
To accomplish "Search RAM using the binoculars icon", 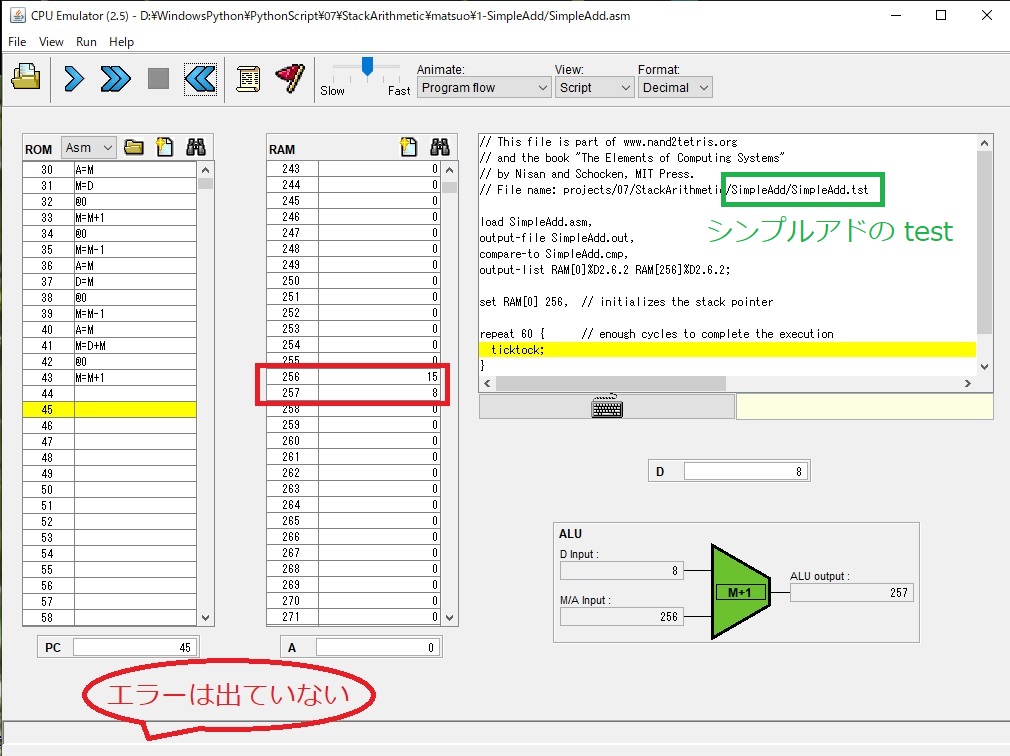I will (440, 146).
